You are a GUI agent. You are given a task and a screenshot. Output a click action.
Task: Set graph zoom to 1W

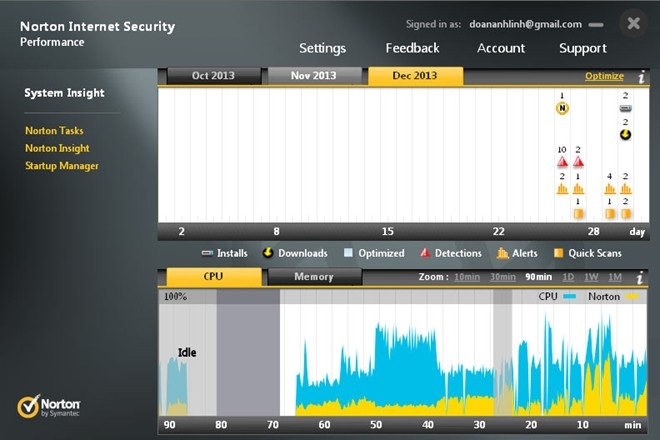point(591,277)
